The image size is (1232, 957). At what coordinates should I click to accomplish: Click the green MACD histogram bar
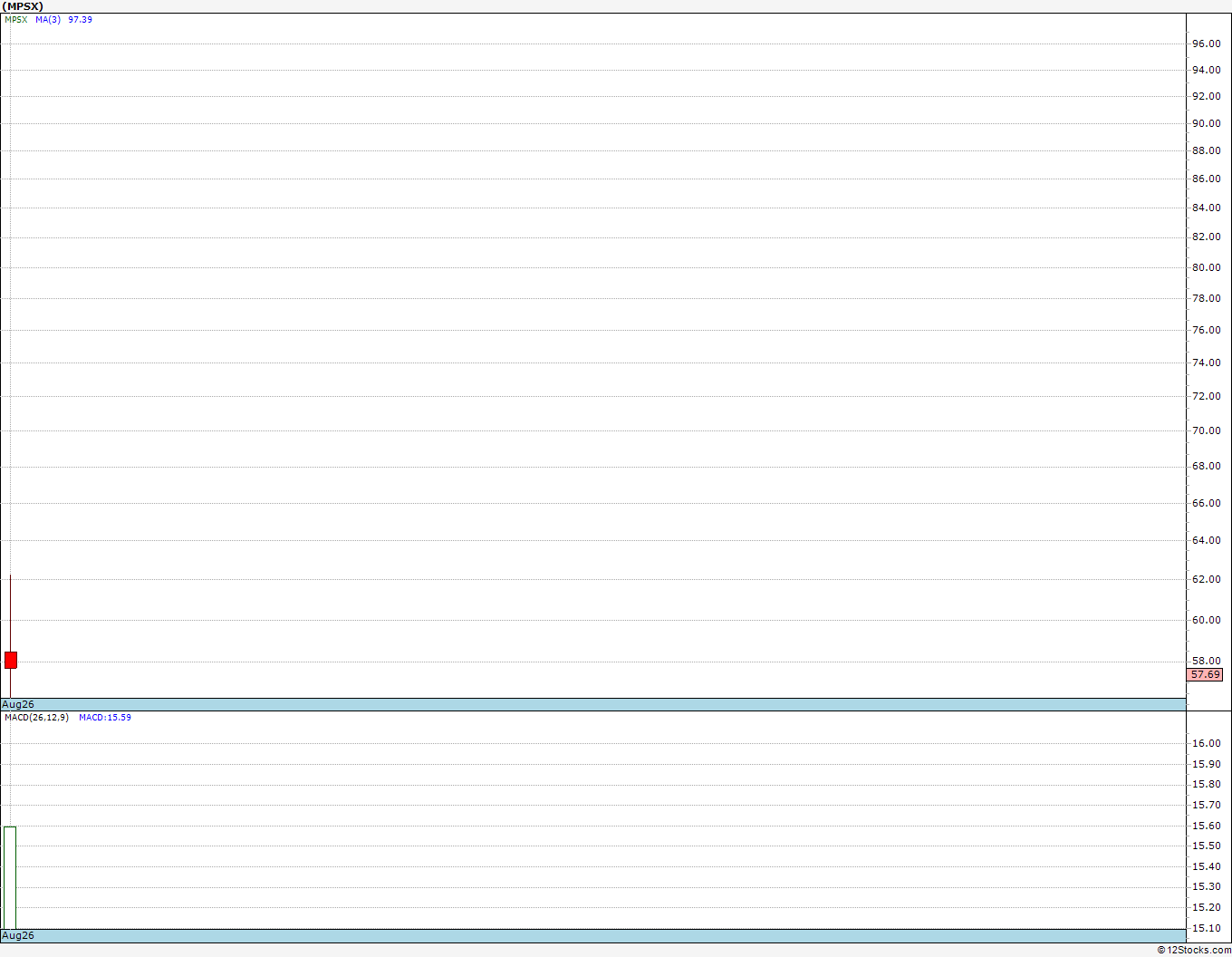click(x=10, y=877)
